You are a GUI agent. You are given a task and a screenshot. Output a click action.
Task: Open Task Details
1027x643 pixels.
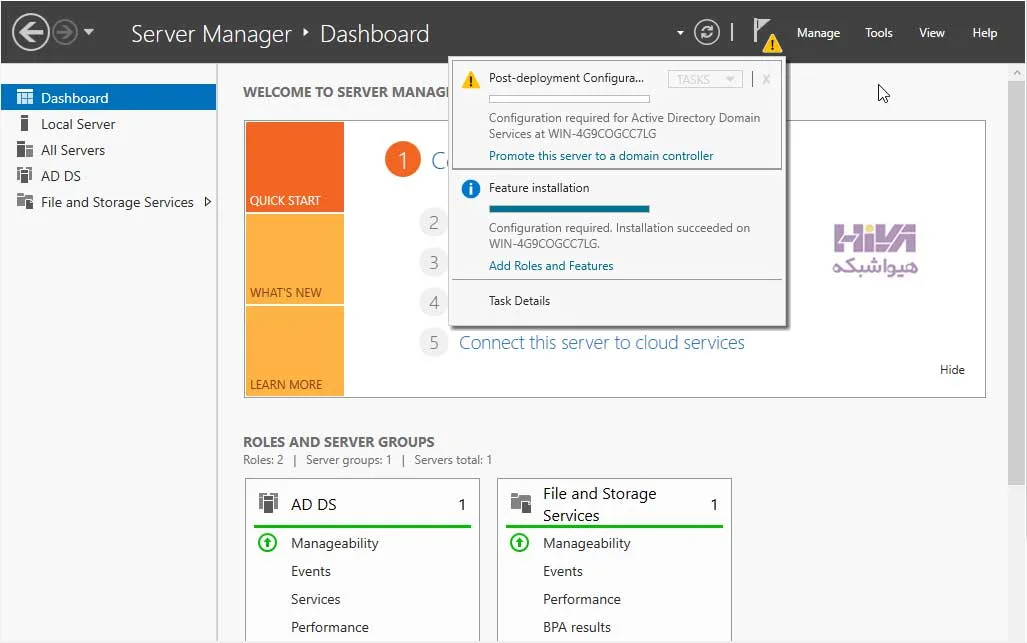(519, 301)
